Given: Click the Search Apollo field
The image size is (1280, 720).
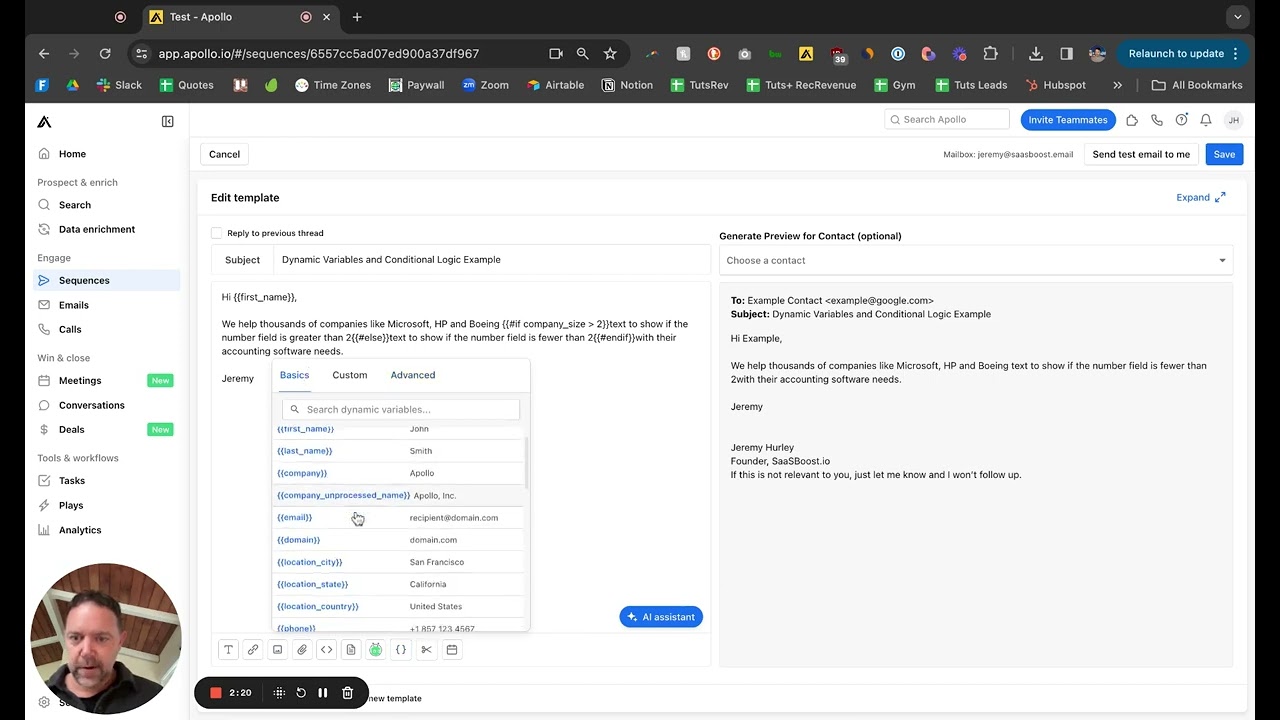Looking at the screenshot, I should tap(947, 120).
